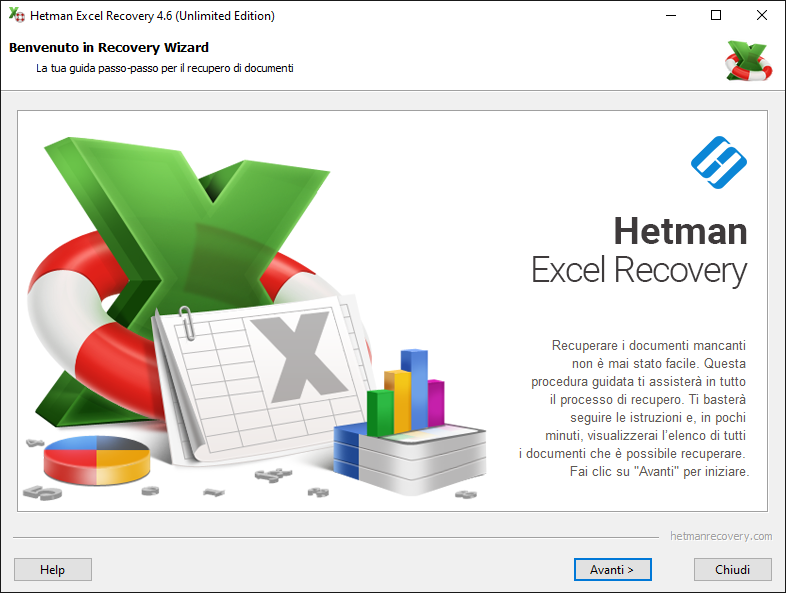786x593 pixels.
Task: Click the Chiudi button
Action: pos(732,569)
